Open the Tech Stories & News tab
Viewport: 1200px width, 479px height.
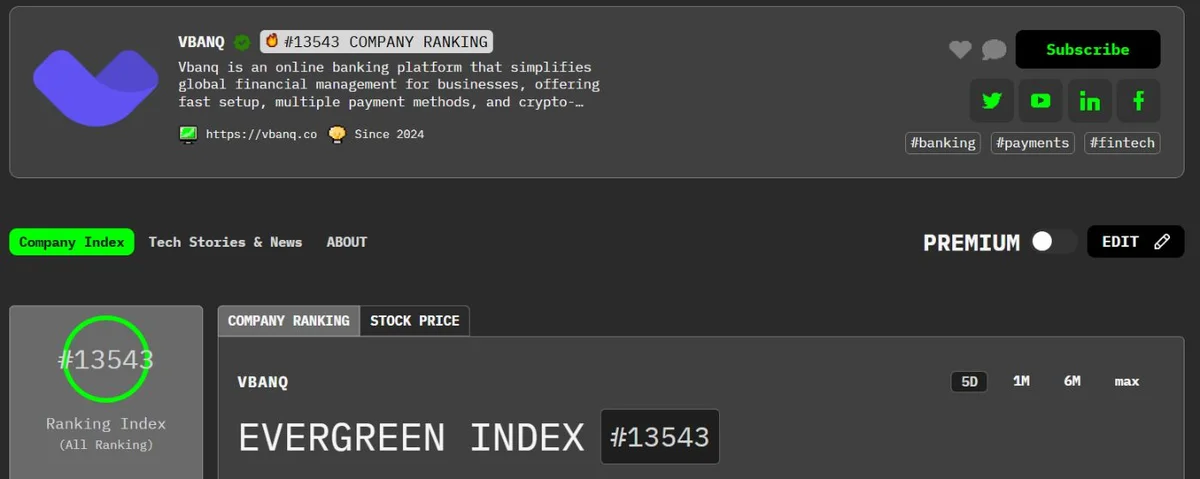[225, 242]
